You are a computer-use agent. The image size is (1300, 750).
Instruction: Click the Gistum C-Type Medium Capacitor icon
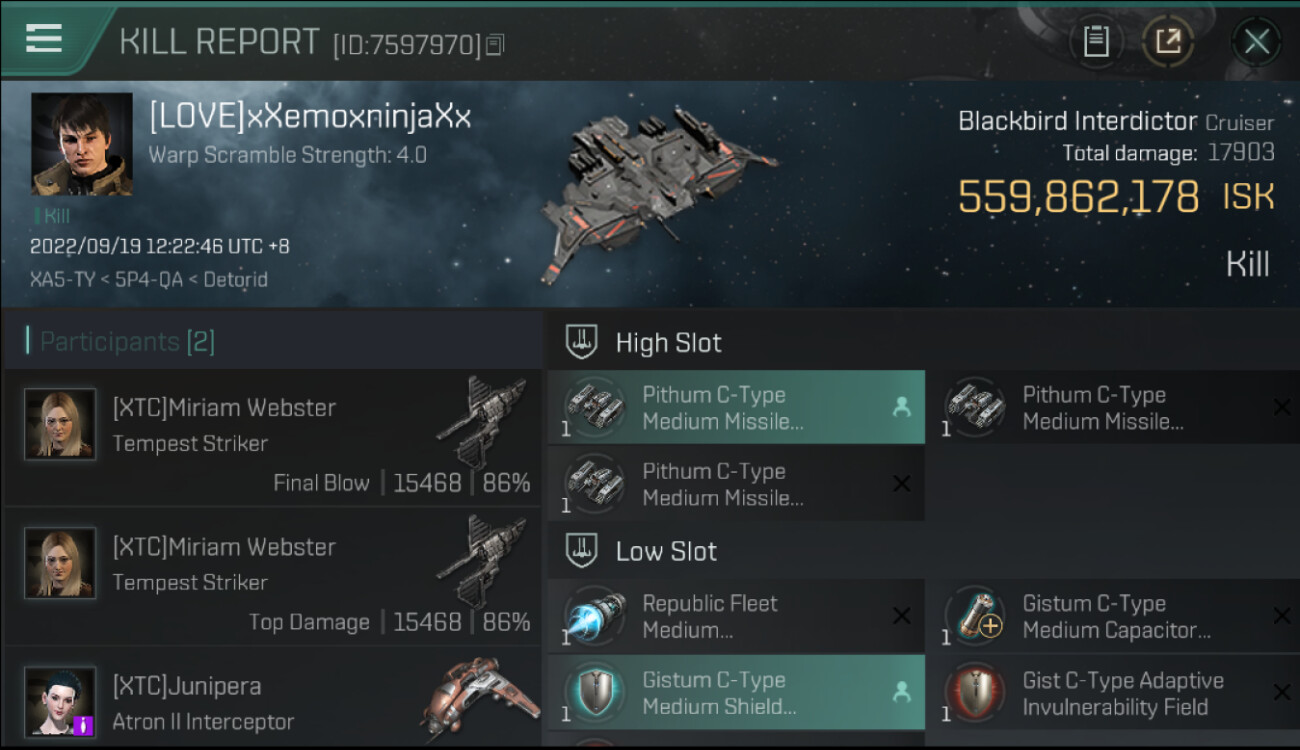pos(975,615)
